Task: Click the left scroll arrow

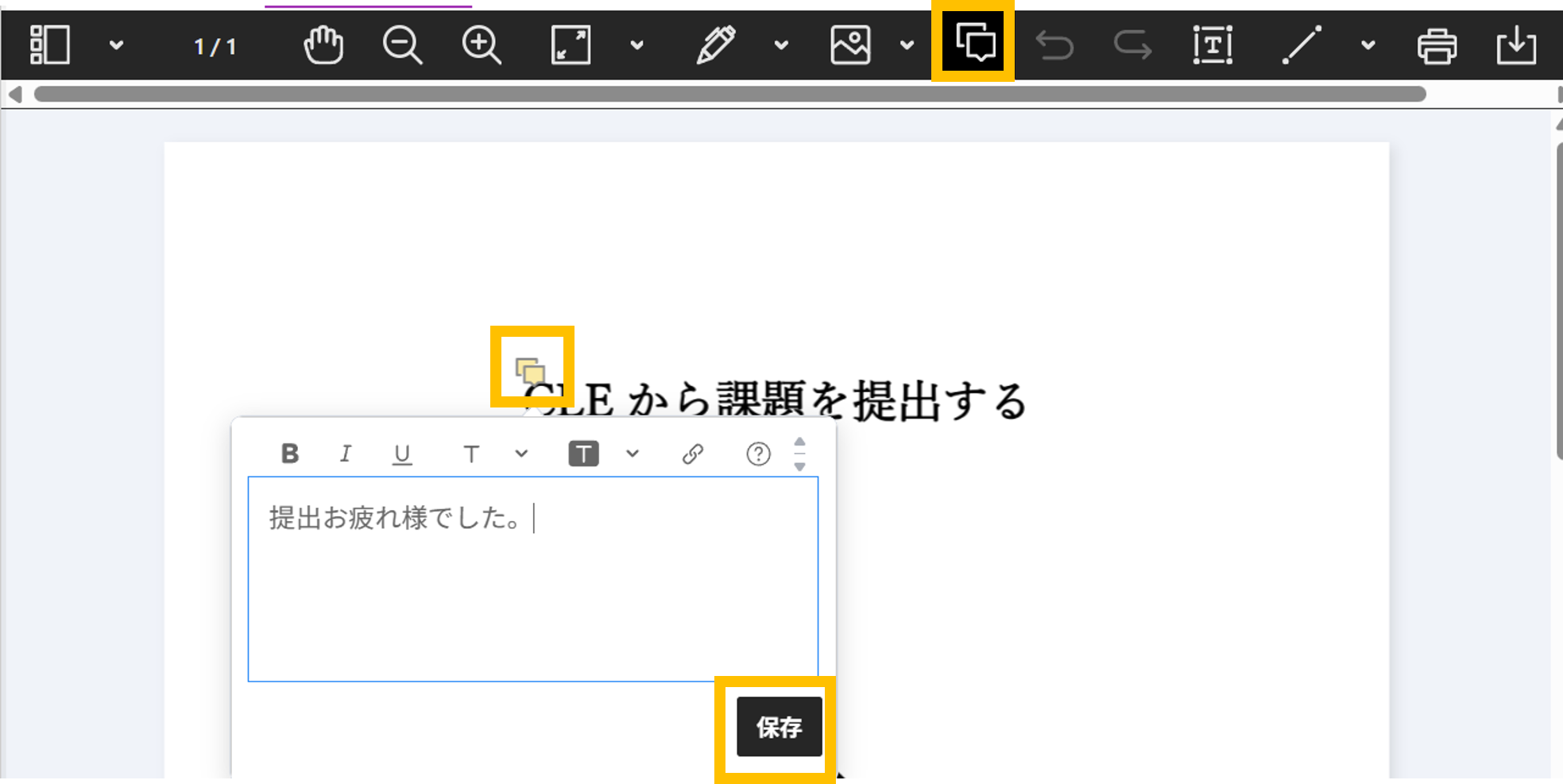Action: (15, 95)
